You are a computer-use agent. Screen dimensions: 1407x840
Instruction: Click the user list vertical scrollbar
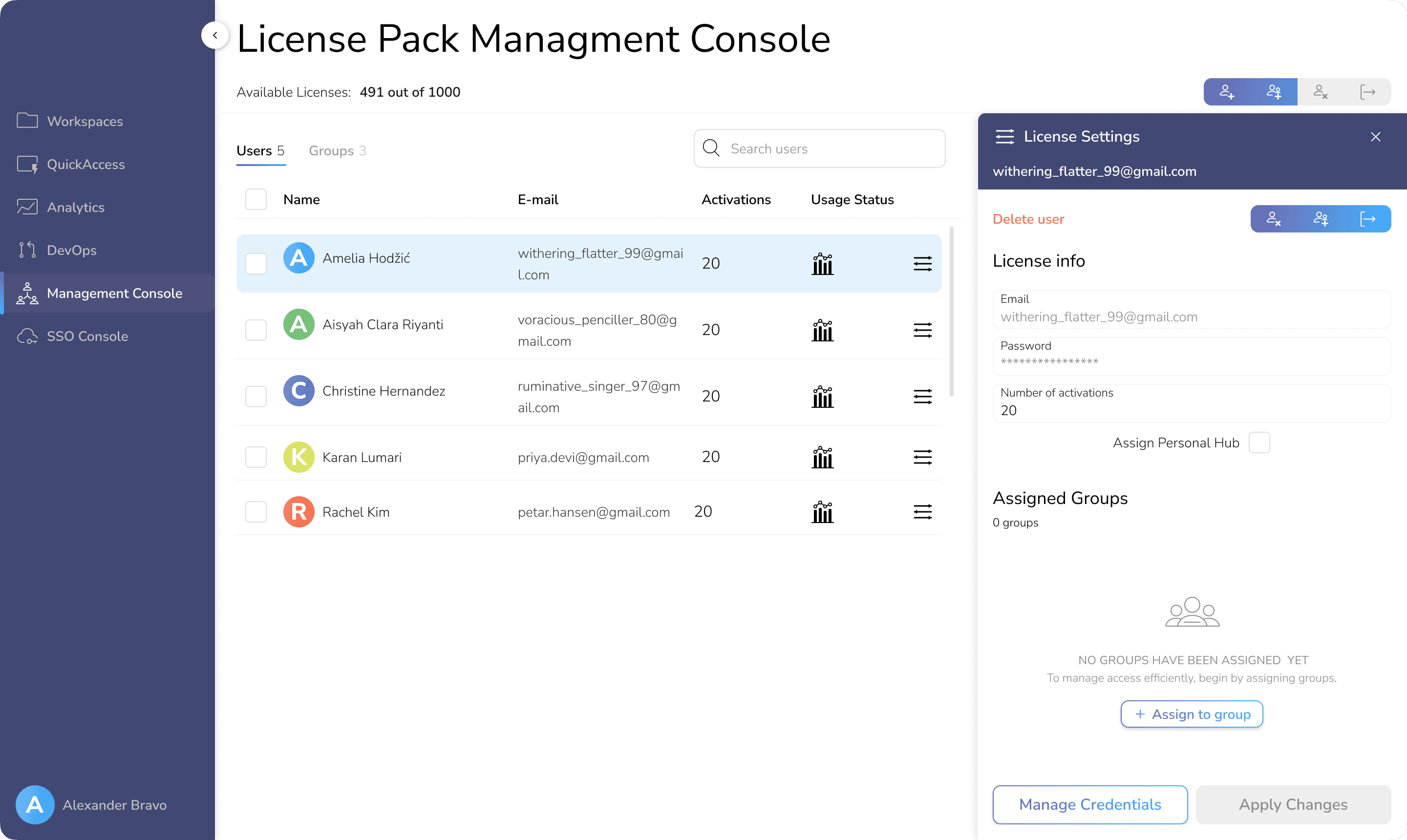coord(951,311)
